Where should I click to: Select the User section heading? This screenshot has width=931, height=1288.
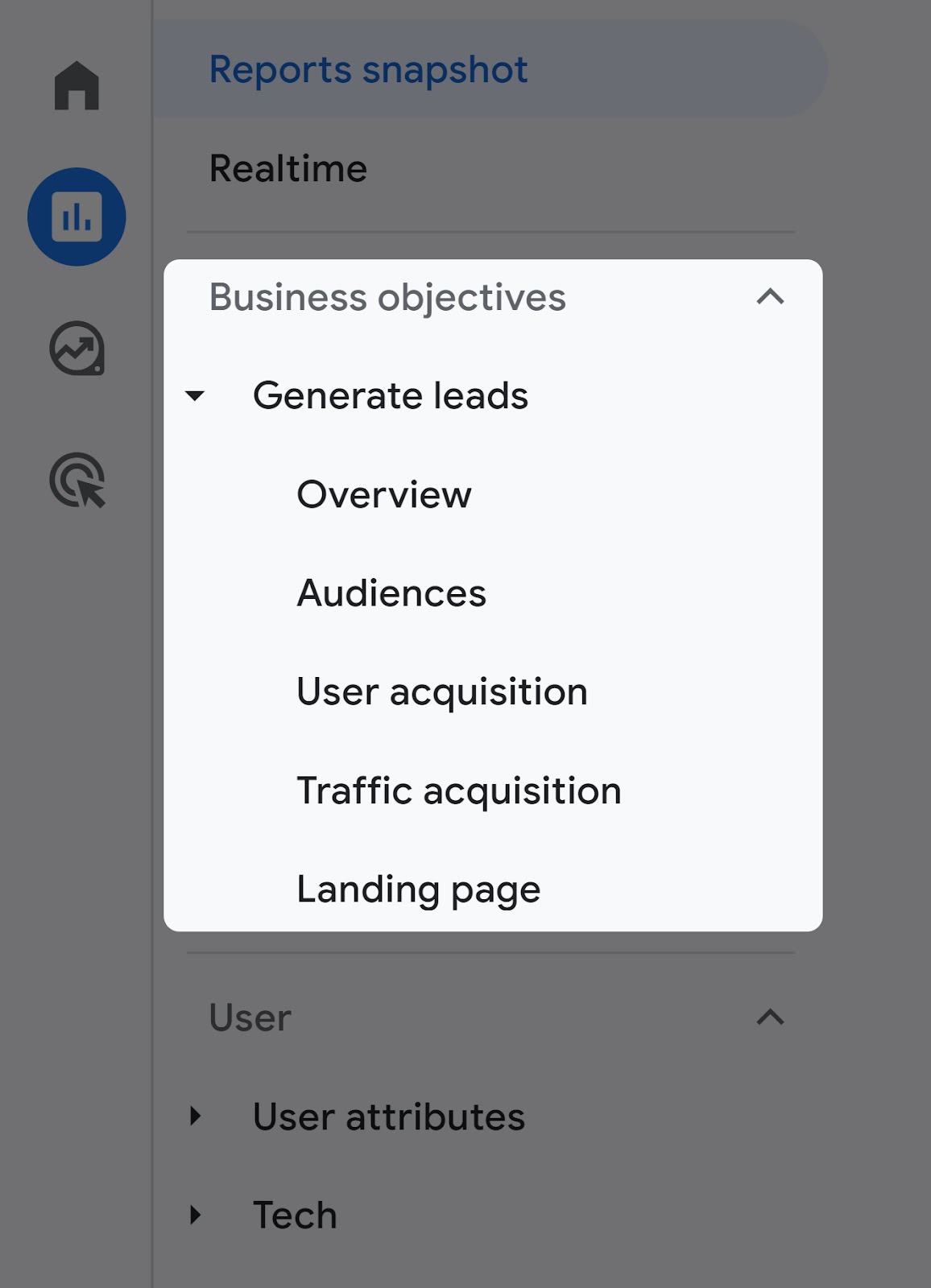point(250,1018)
